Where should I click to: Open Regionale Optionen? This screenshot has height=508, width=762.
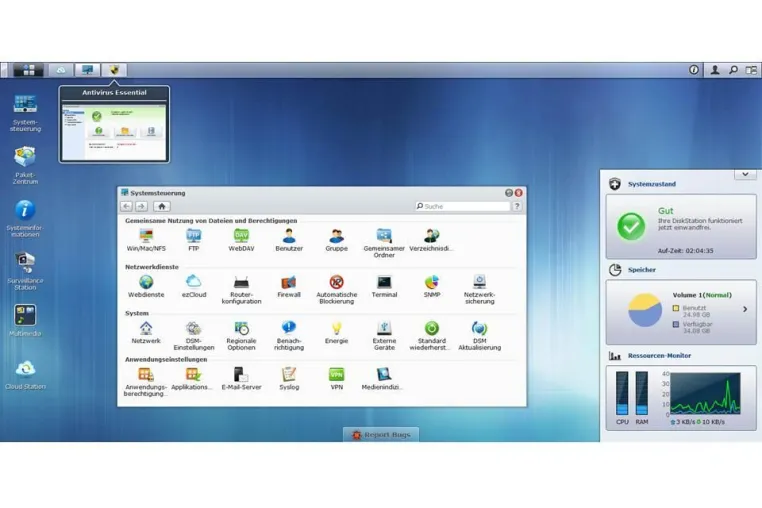coord(241,336)
